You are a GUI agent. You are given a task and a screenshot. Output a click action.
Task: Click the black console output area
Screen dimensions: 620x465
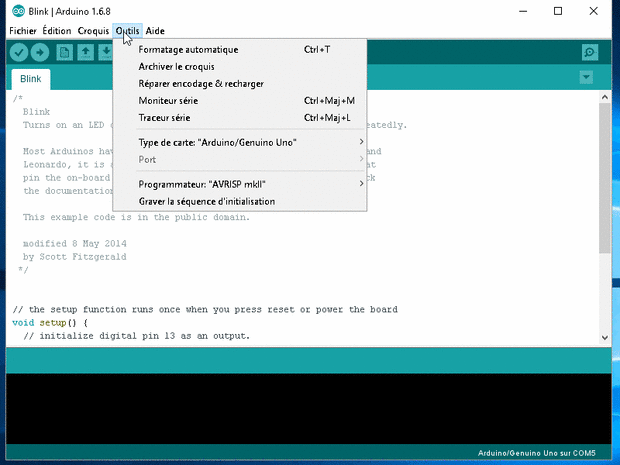308,408
